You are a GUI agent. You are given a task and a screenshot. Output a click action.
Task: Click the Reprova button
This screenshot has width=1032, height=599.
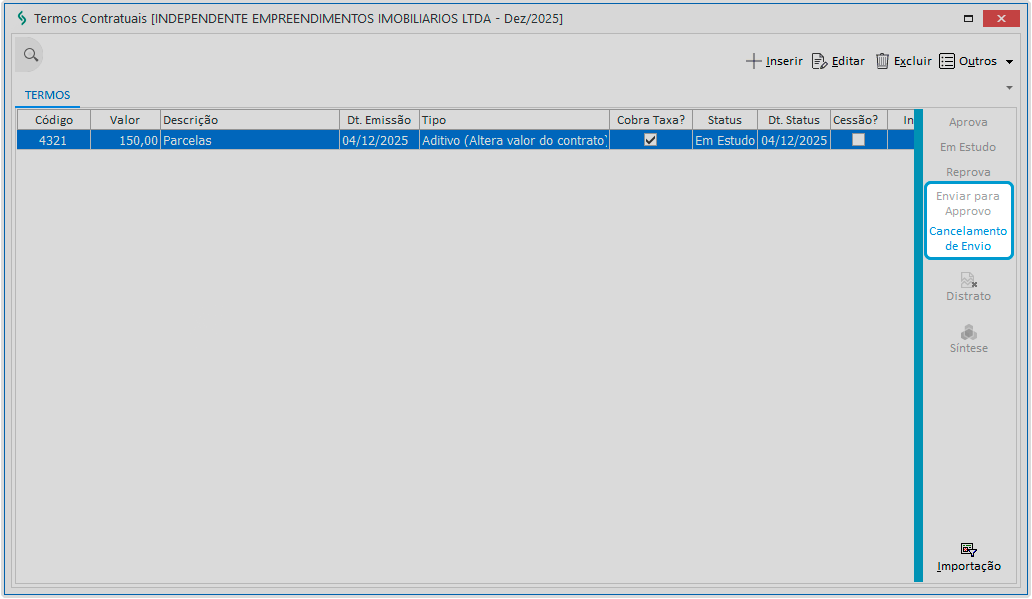pos(968,172)
